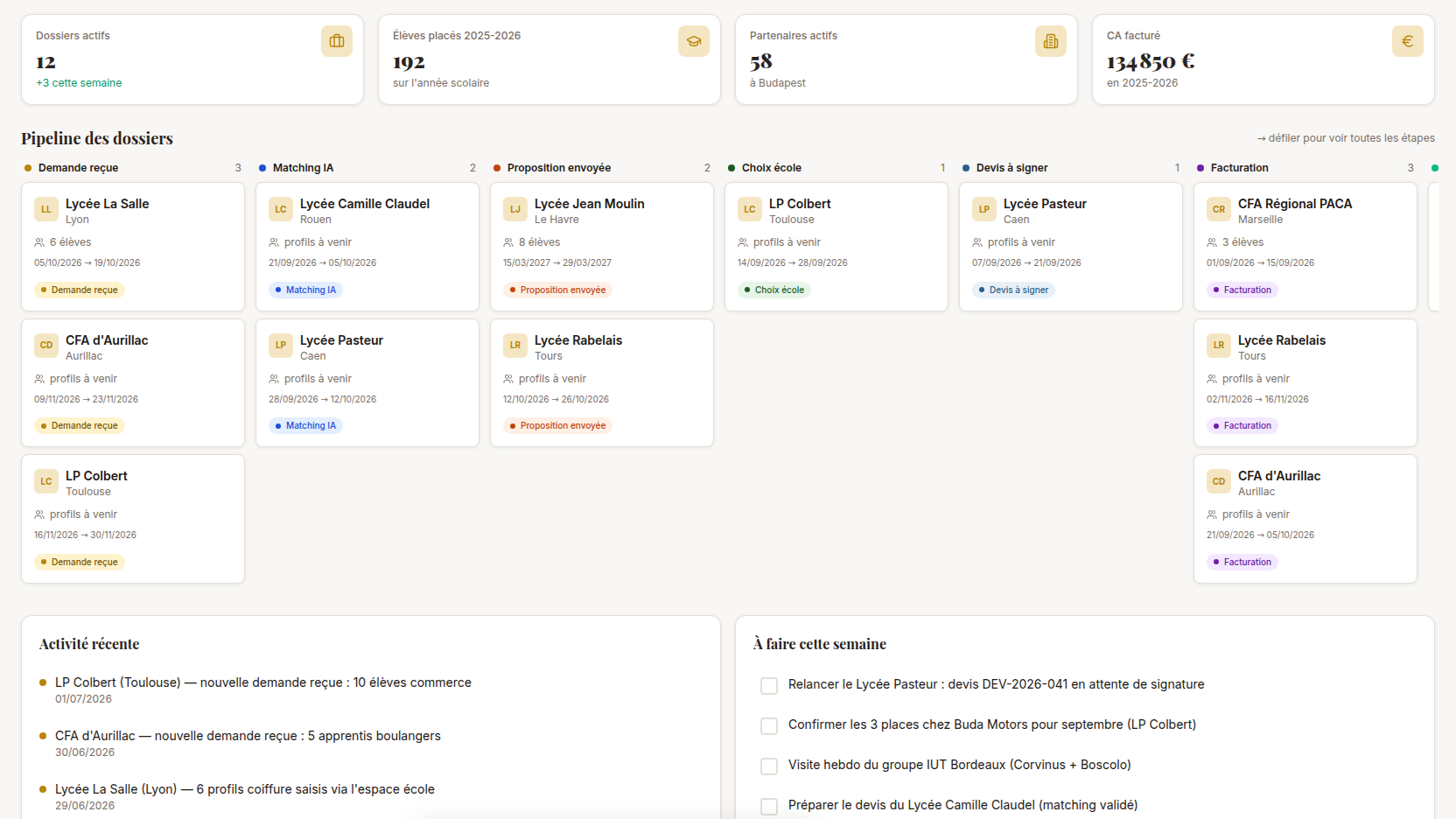Click the euro icon in CA facturé

(x=1408, y=41)
